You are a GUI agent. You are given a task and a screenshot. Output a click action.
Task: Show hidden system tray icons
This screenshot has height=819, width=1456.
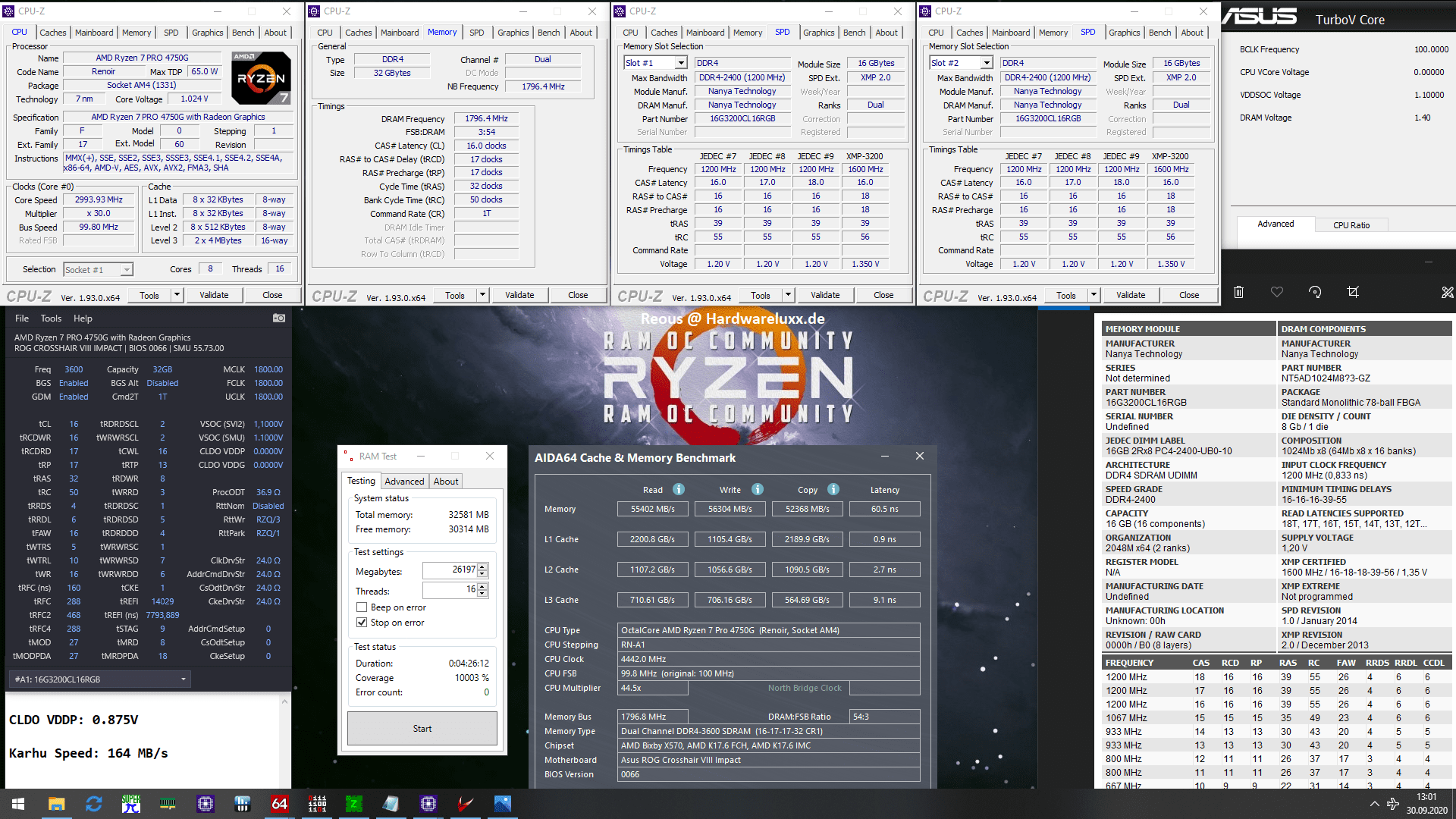click(x=1374, y=804)
